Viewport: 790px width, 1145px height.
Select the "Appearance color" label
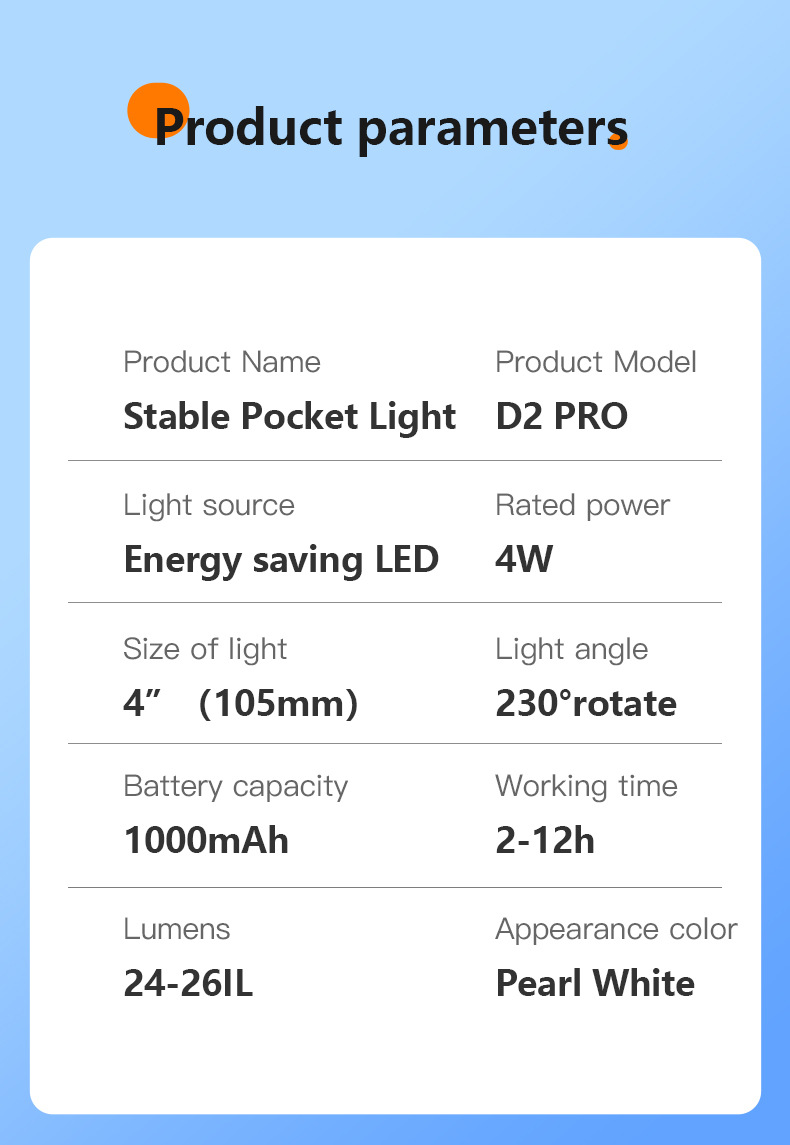pos(616,929)
